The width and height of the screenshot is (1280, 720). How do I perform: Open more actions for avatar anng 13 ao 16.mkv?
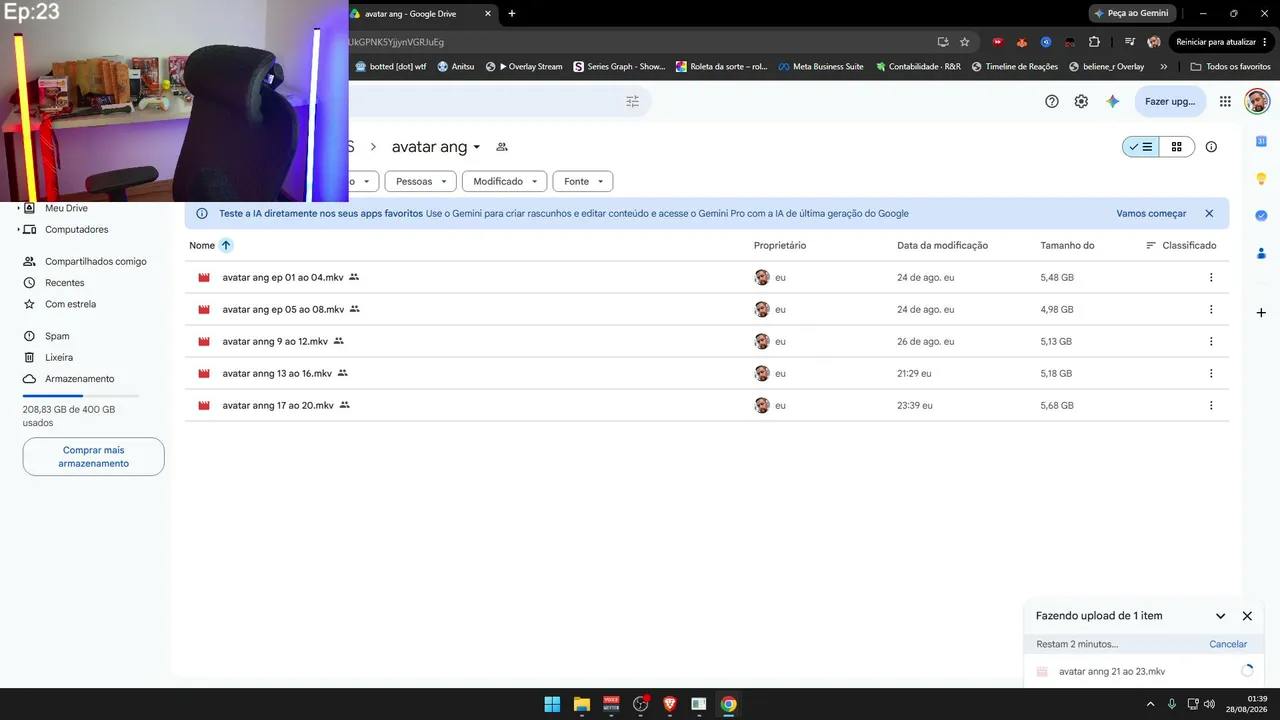click(1211, 373)
